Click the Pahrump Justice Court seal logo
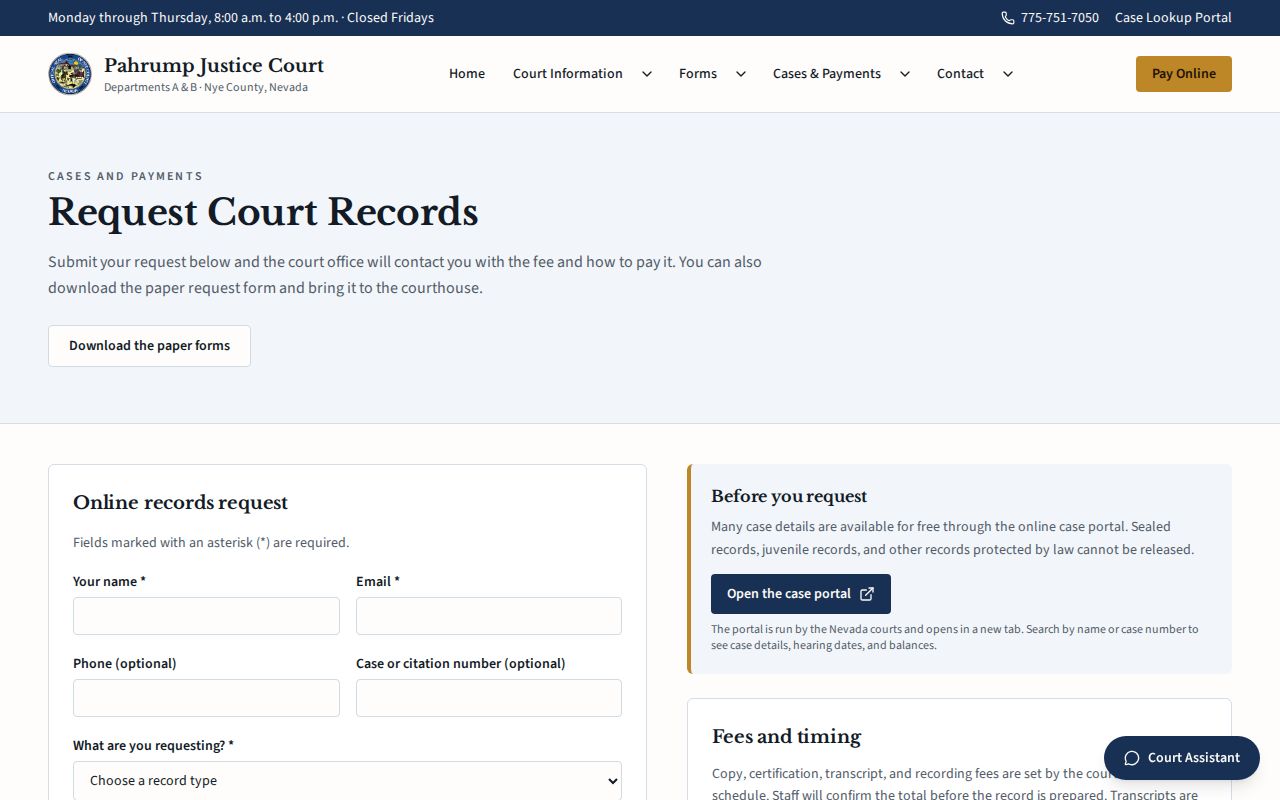 [70, 74]
